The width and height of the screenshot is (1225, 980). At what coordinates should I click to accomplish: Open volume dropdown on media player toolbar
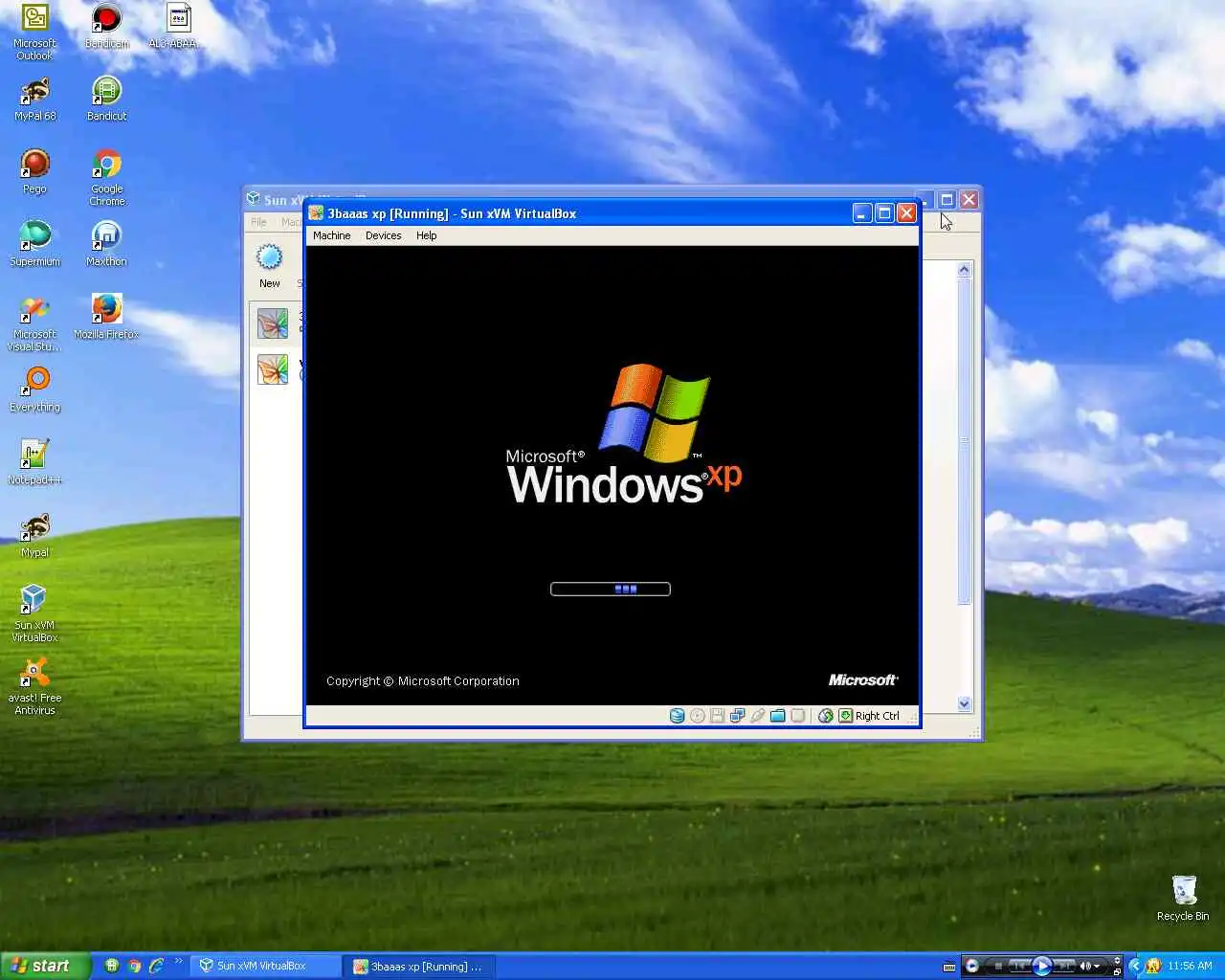click(1097, 966)
